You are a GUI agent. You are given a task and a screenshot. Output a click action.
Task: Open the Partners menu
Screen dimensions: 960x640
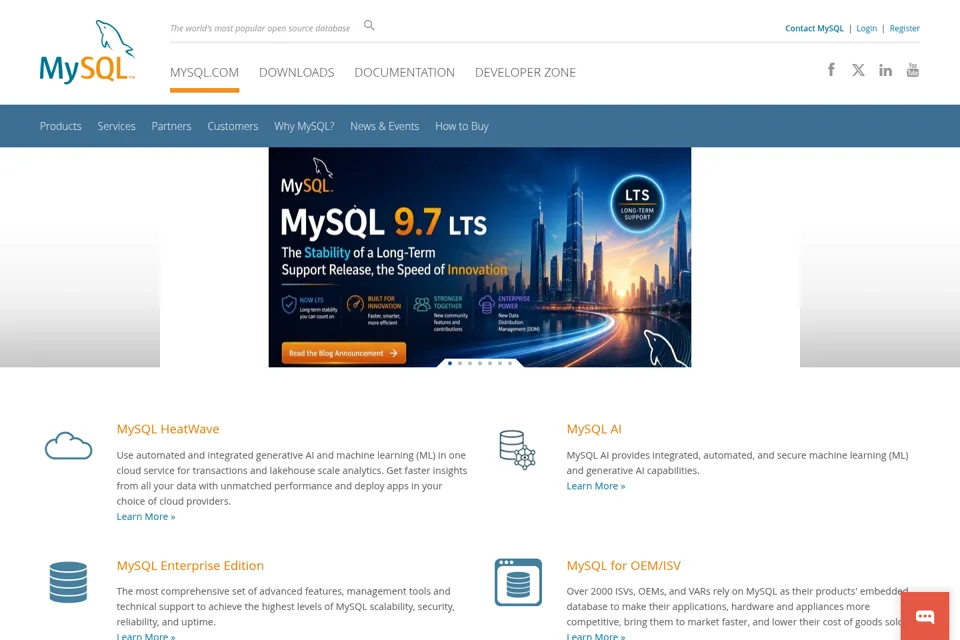click(x=171, y=126)
